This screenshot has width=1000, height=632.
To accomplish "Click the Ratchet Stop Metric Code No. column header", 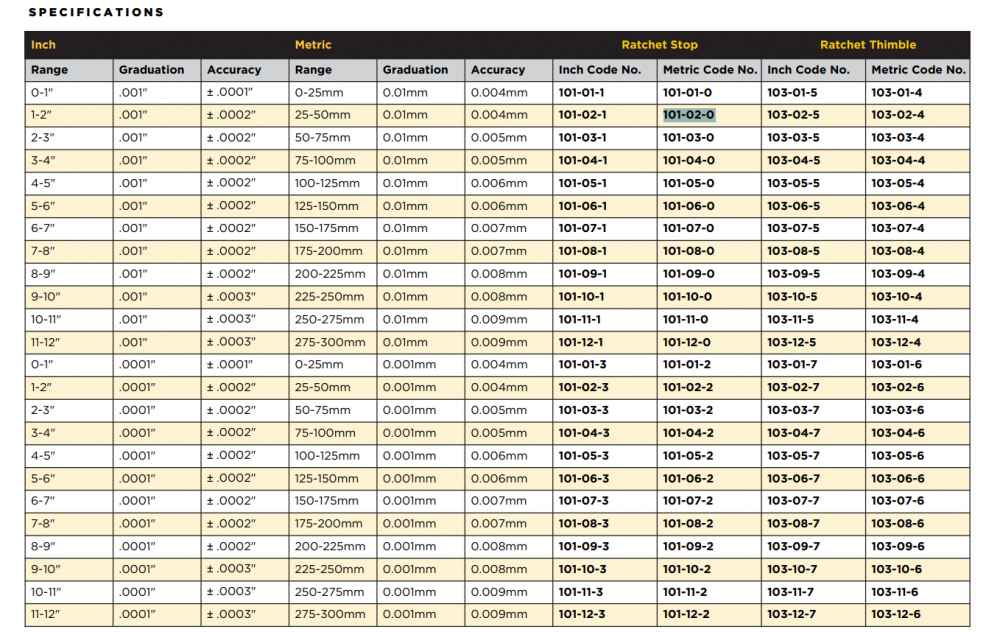I will point(710,70).
